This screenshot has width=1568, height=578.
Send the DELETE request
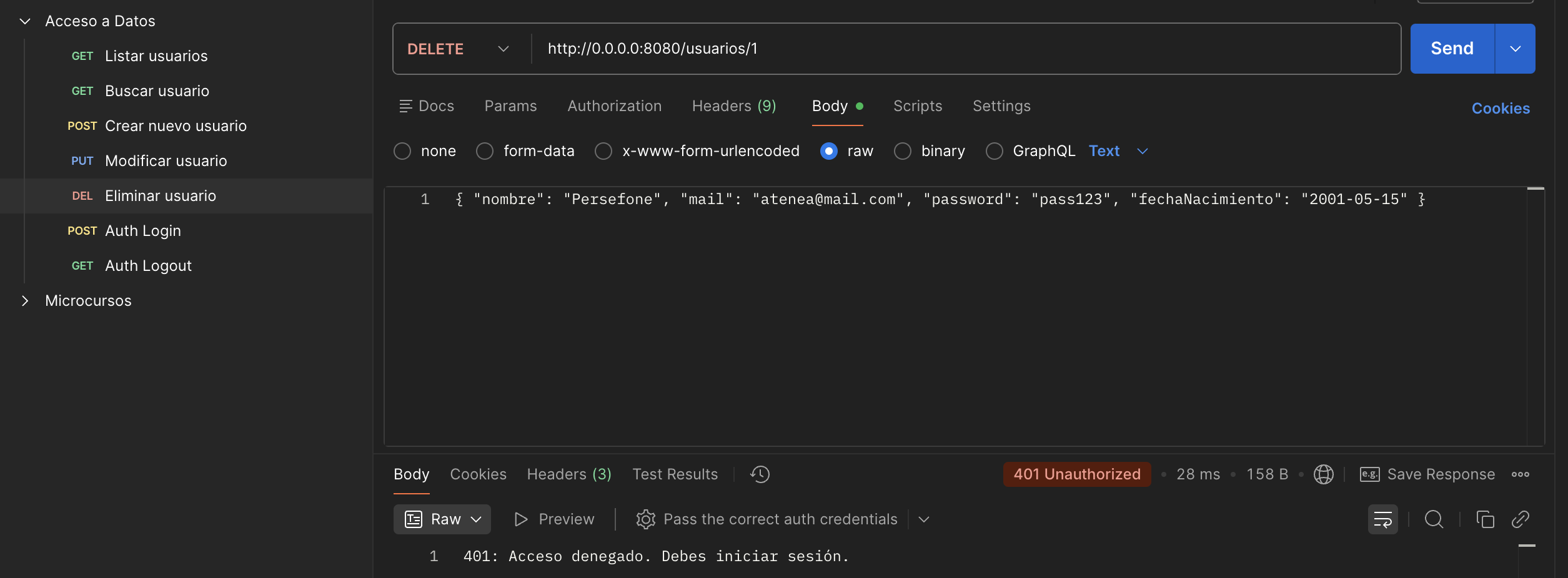coord(1452,49)
